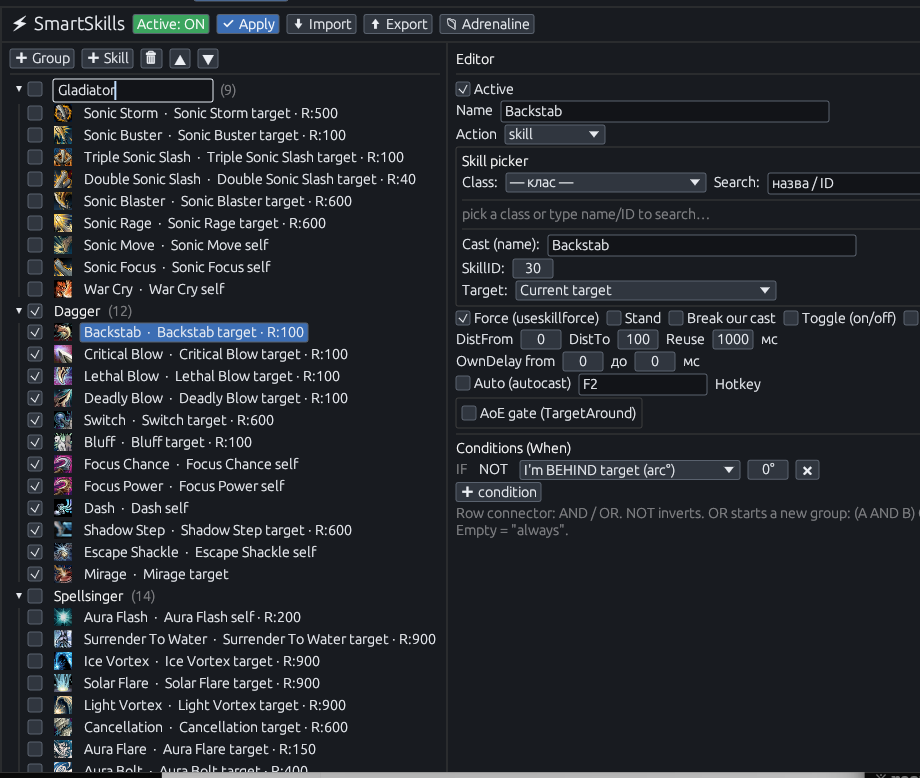Toggle the Active: ON button
This screenshot has height=778, width=920.
(171, 24)
